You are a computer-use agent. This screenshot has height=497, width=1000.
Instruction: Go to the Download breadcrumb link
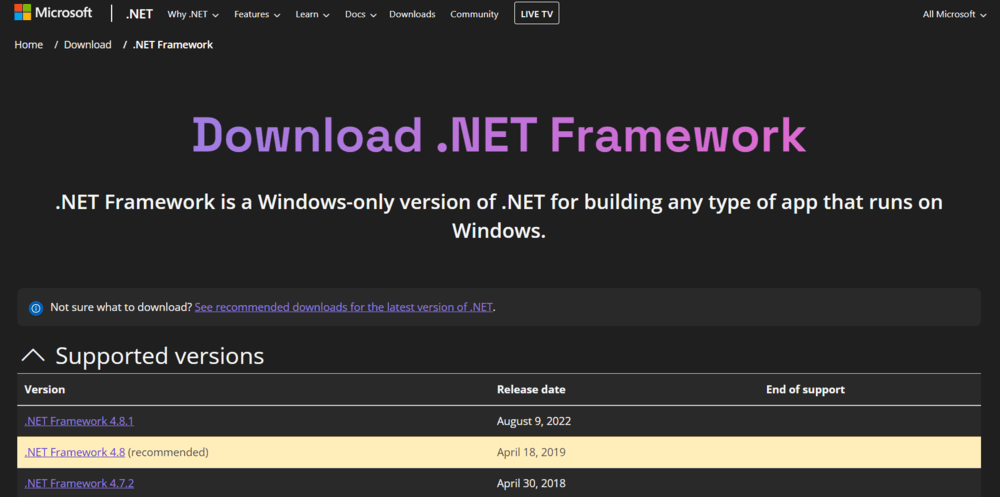pos(88,45)
